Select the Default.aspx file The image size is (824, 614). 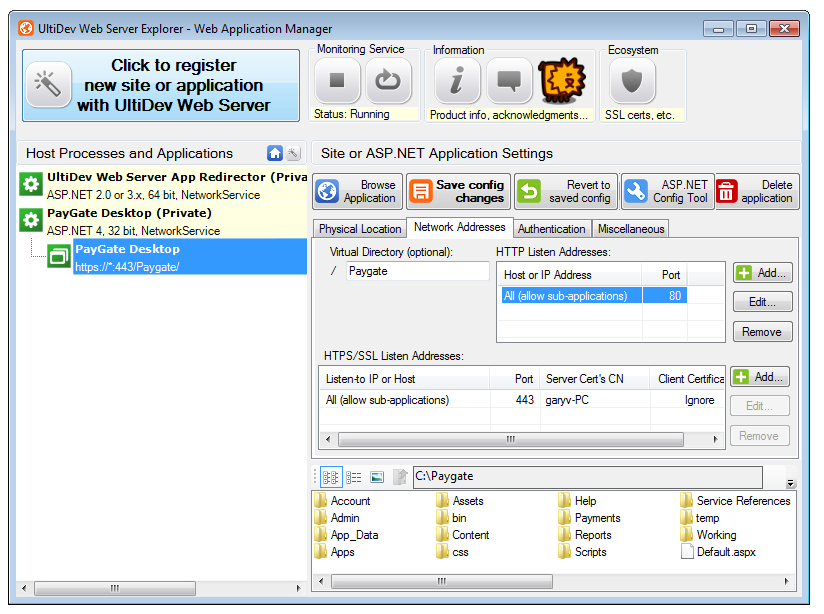tap(718, 552)
